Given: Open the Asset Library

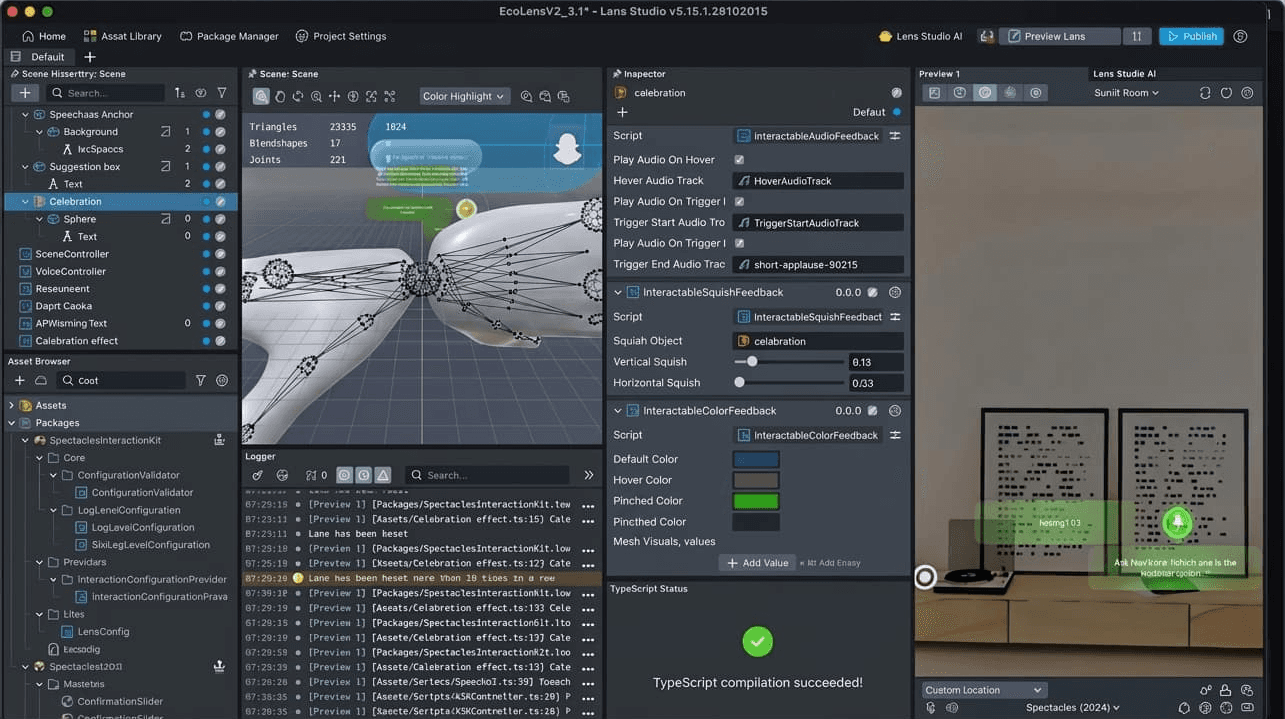Looking at the screenshot, I should click(123, 36).
